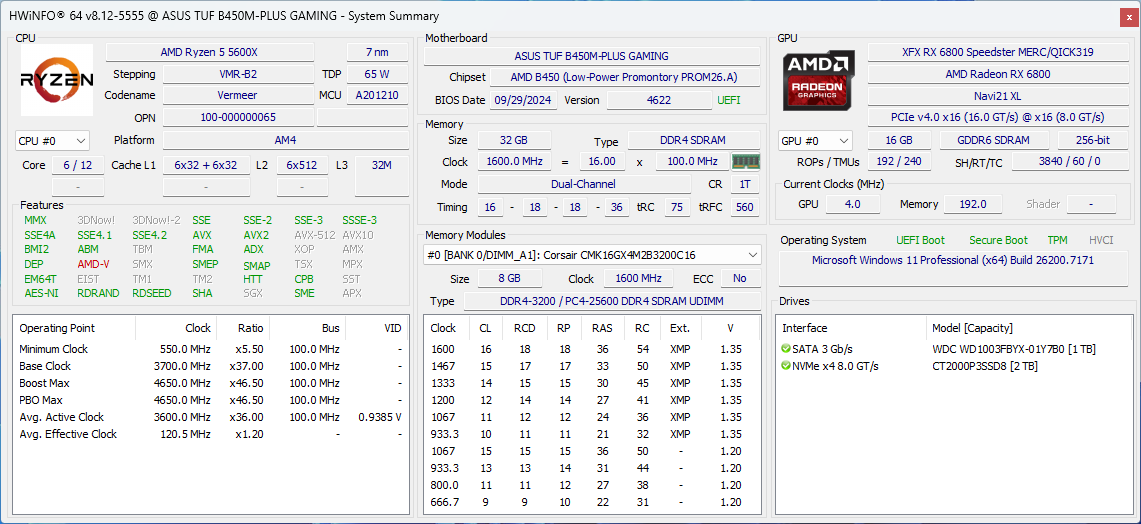Click the AVX2 feature label

click(x=255, y=235)
